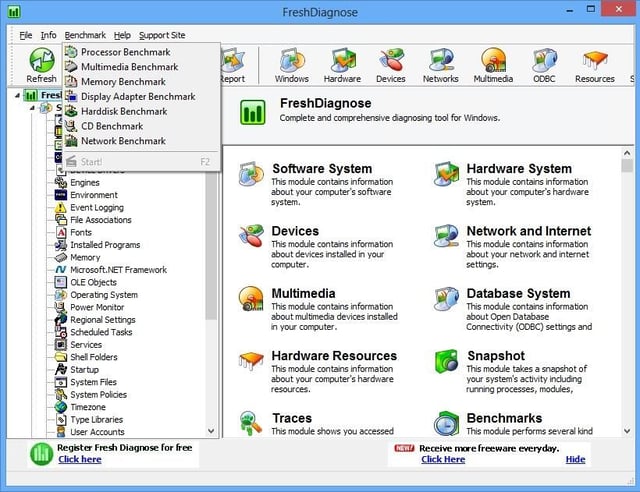Open the Support Site menu

(162, 35)
